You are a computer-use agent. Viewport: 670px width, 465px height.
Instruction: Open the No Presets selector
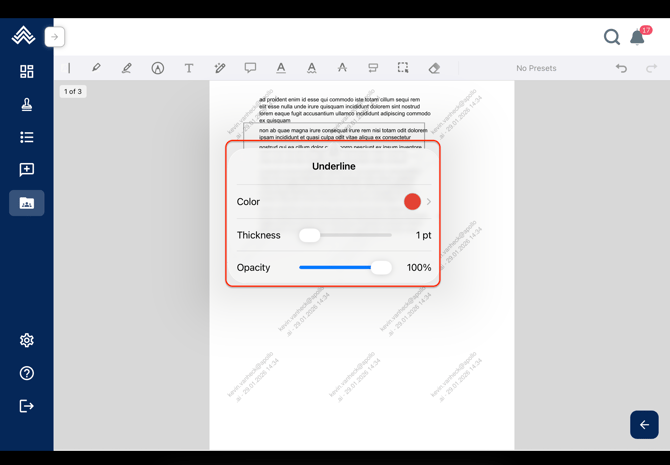tap(536, 68)
